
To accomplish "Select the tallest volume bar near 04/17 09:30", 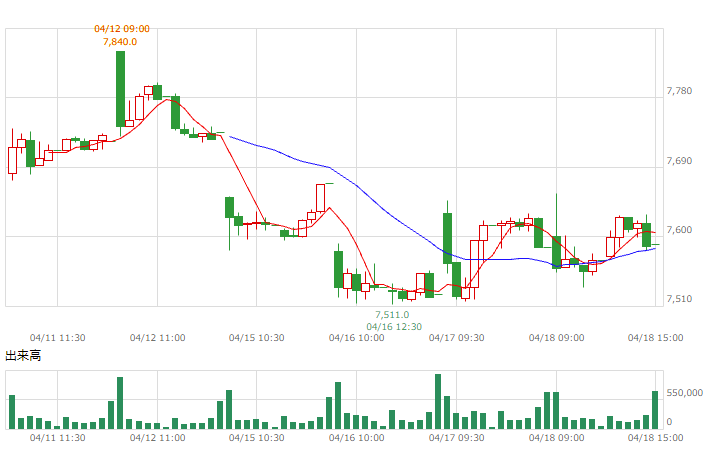I will point(438,401).
